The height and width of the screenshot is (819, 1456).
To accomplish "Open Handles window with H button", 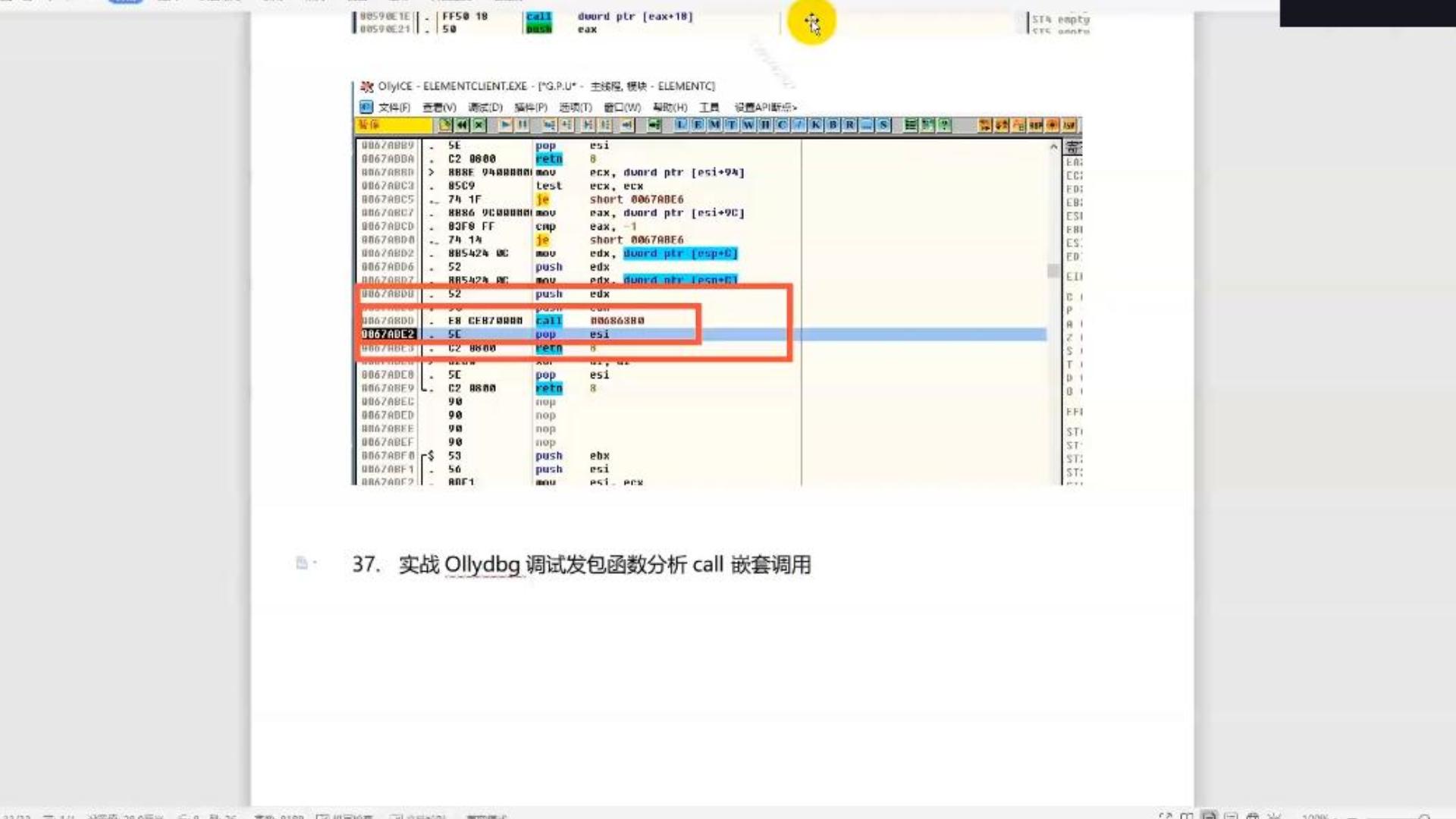I will point(765,125).
